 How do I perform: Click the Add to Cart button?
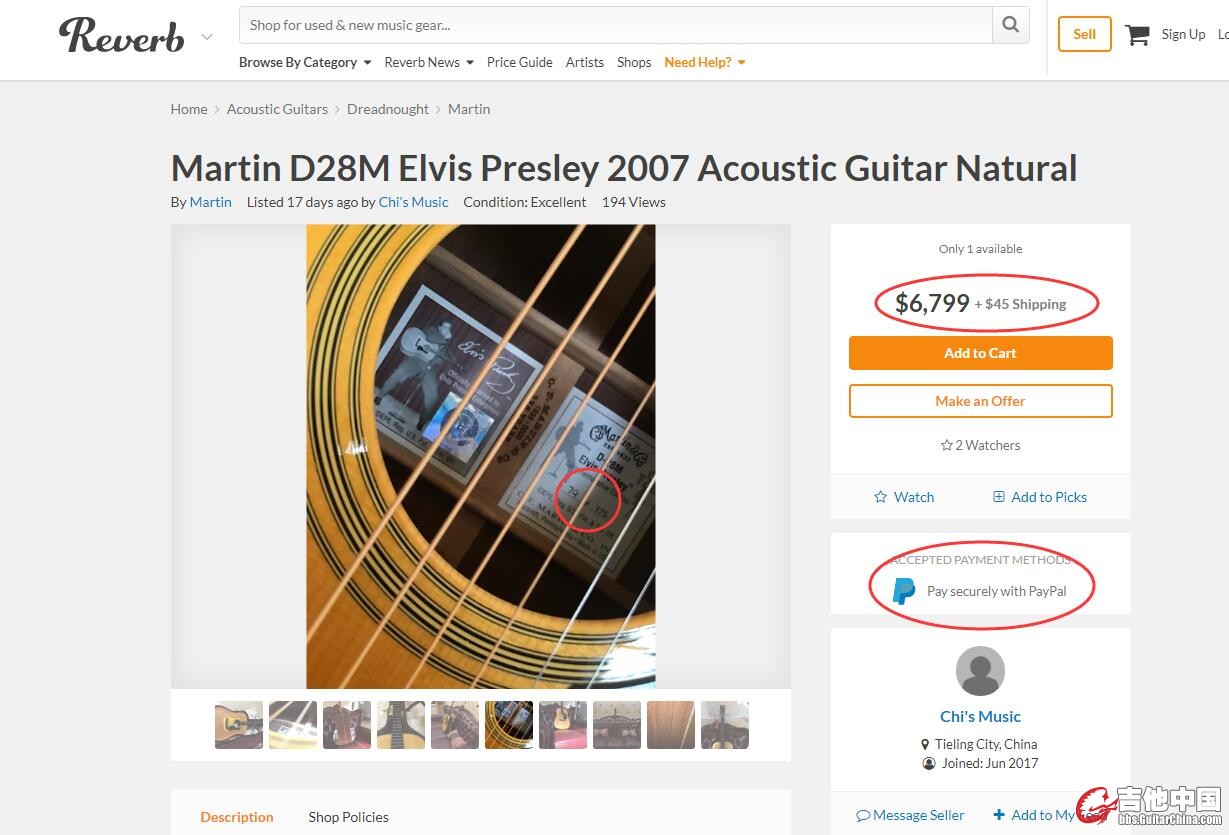(x=980, y=353)
